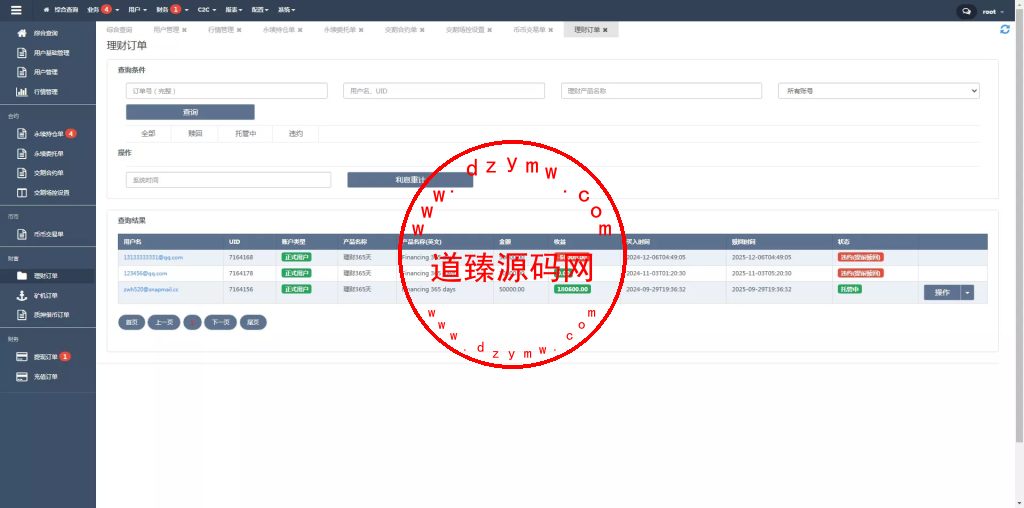Select the 违约 filter tab
The image size is (1024, 508).
click(x=296, y=133)
